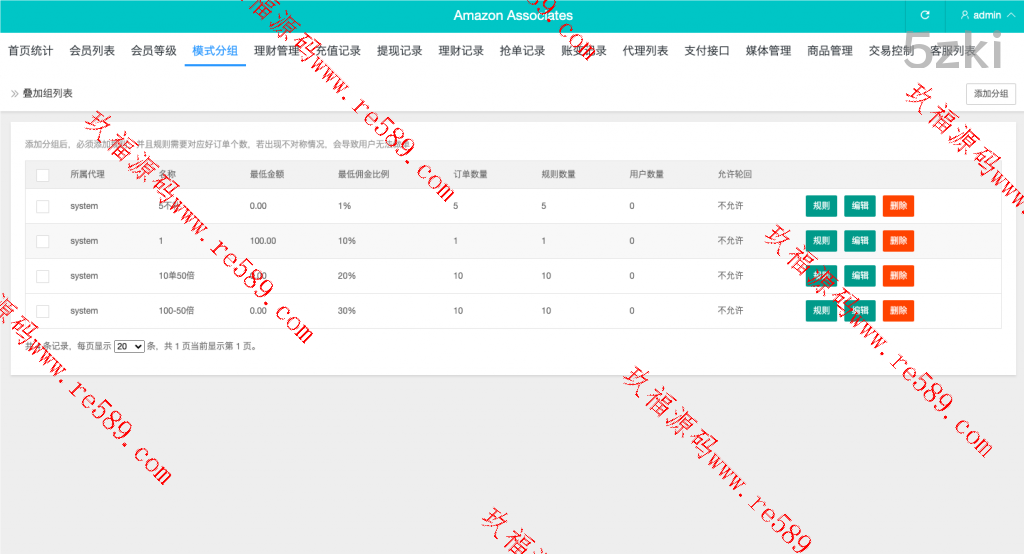
Task: Open the 首页统计 tab
Action: (x=31, y=51)
